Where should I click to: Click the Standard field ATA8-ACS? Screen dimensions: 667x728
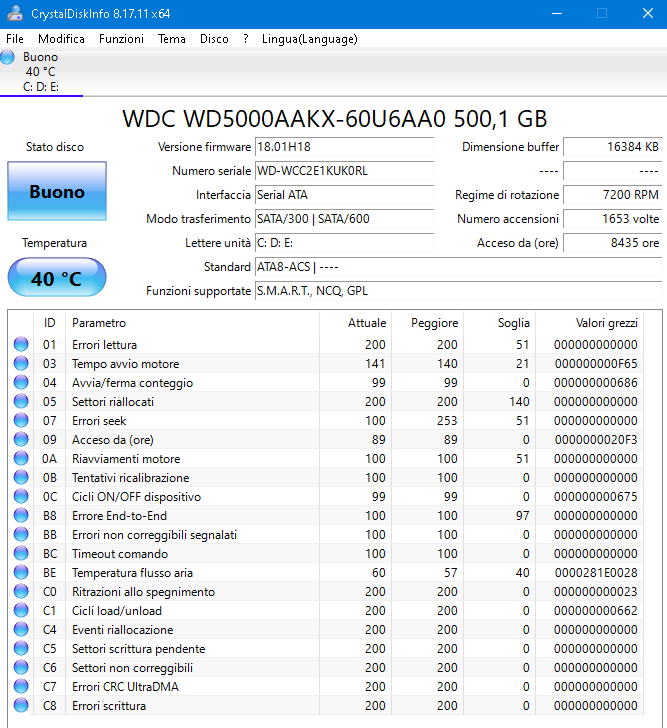459,267
